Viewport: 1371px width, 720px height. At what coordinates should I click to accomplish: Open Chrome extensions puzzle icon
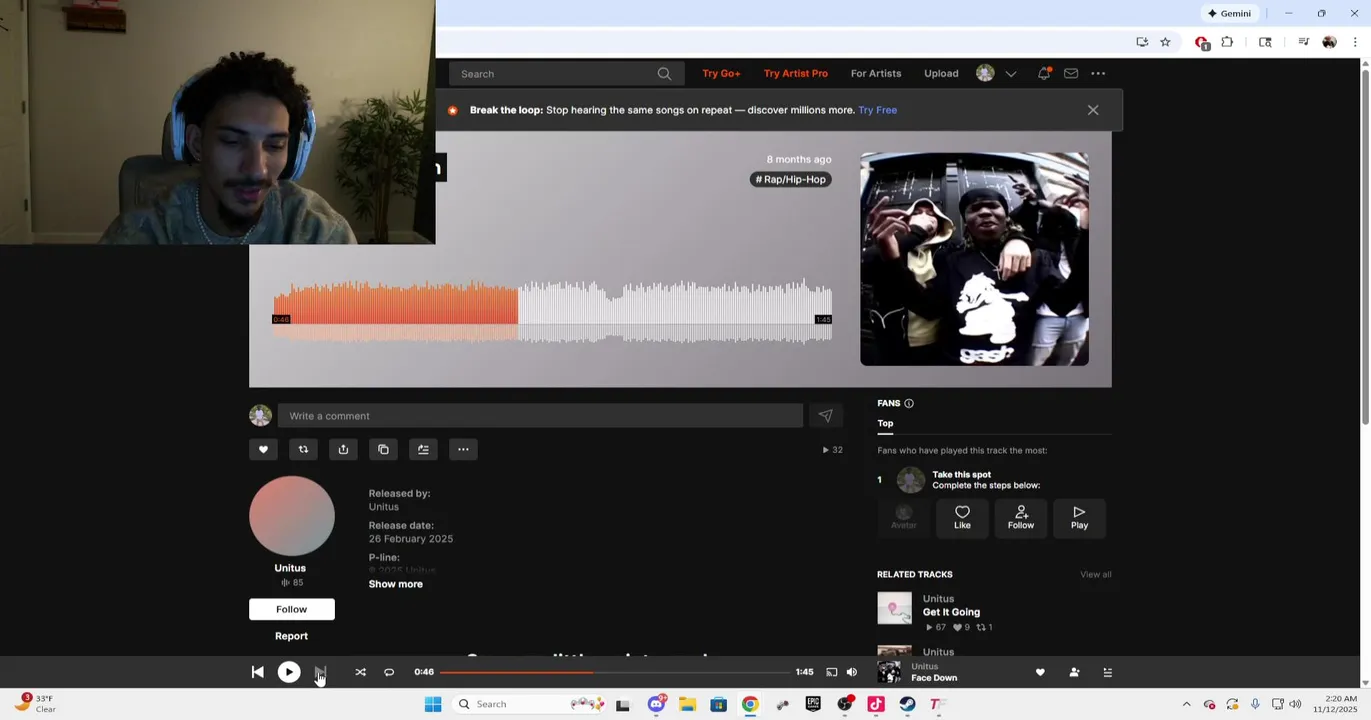1227,42
